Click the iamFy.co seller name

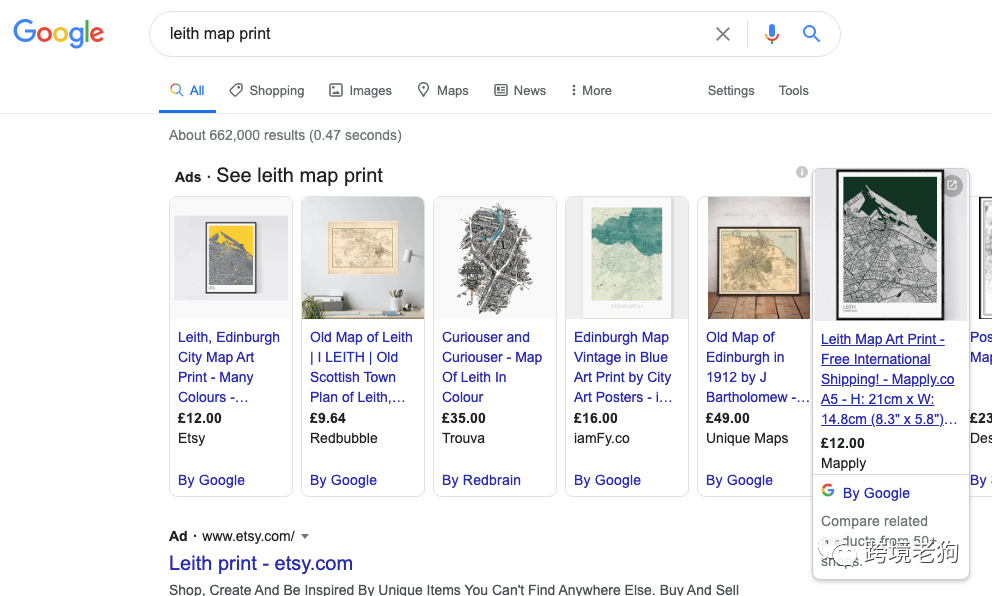602,438
